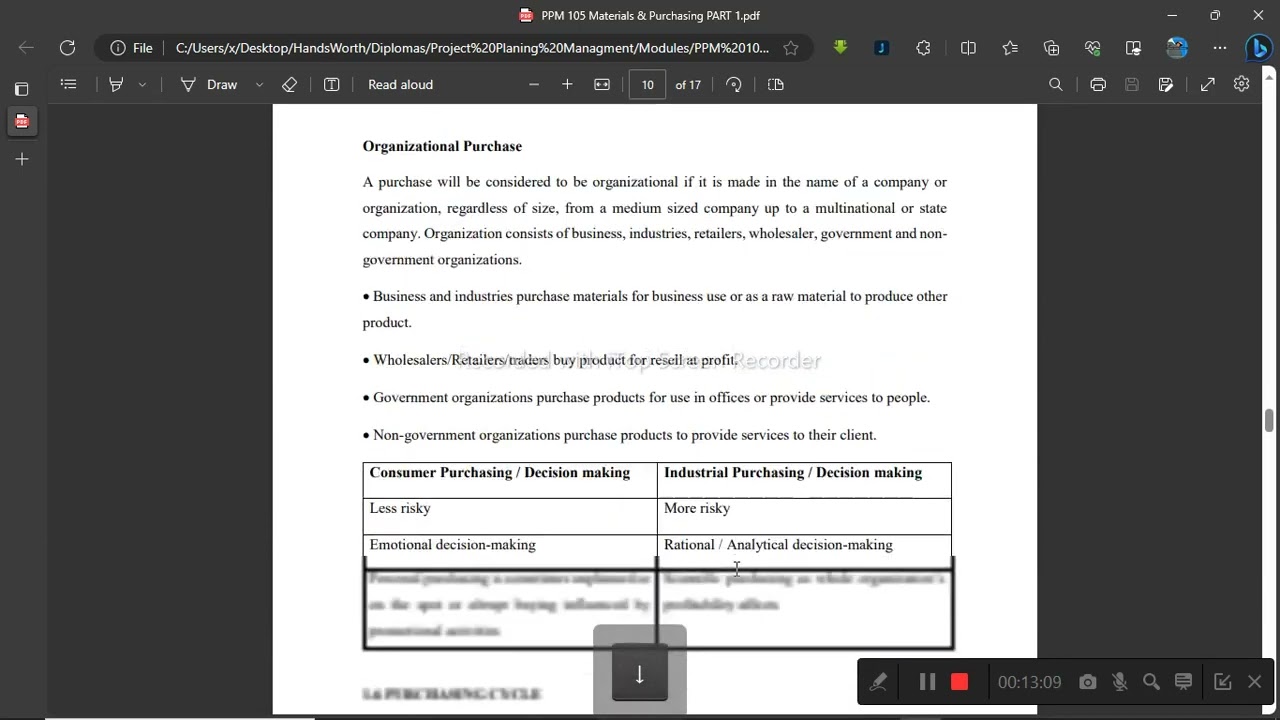The height and width of the screenshot is (720, 1280).
Task: Minimize the recorder toolbar to corner
Action: coord(1222,682)
